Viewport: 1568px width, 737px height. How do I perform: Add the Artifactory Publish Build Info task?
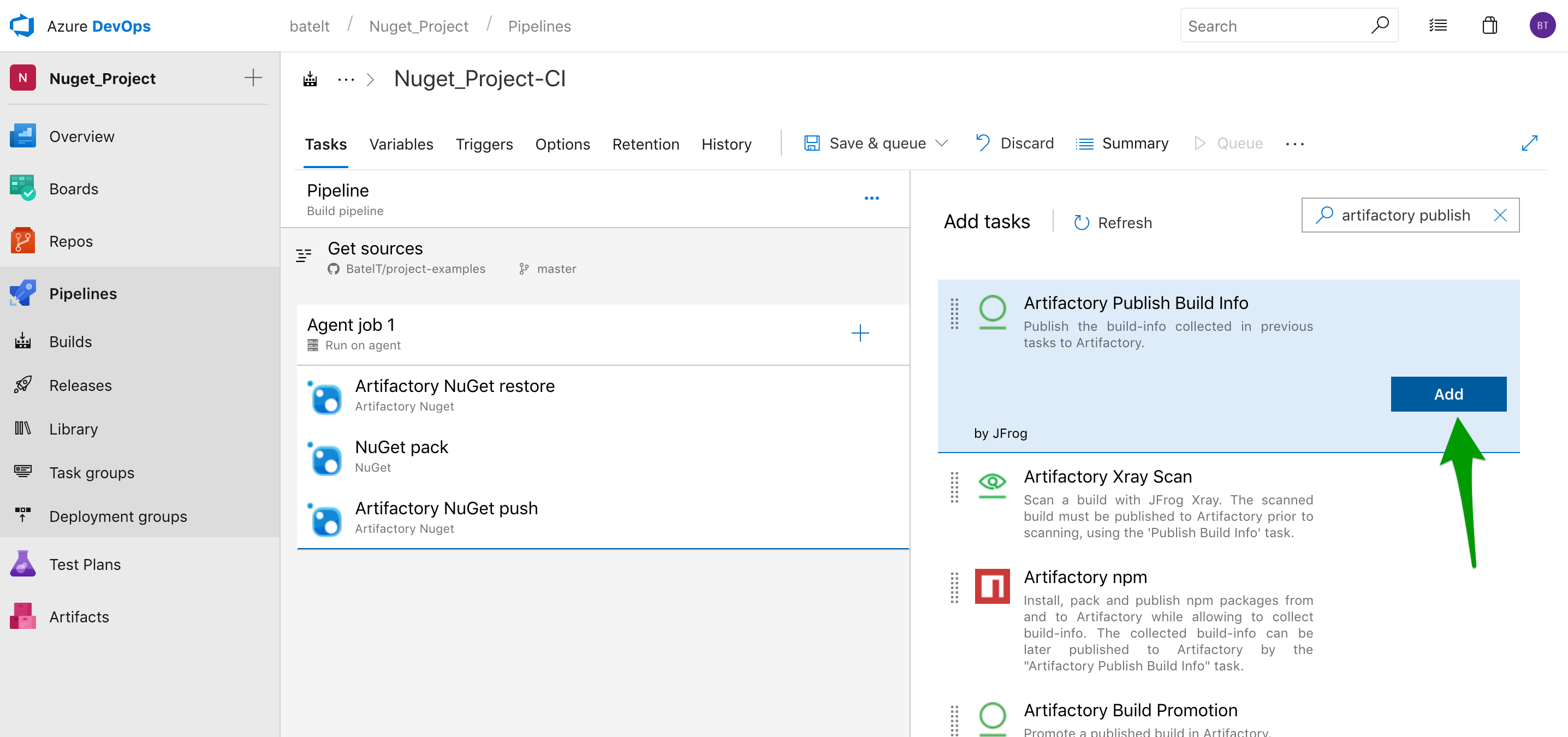tap(1447, 394)
